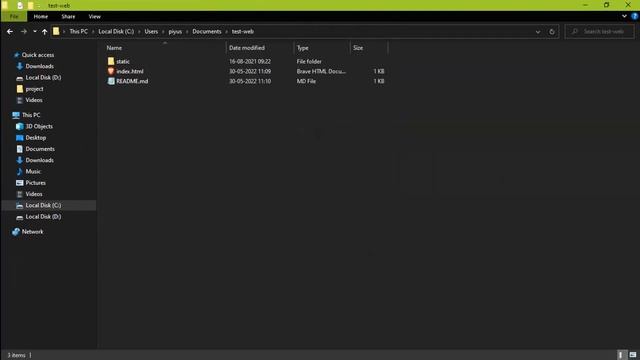Open Music under This PC

pyautogui.click(x=33, y=171)
